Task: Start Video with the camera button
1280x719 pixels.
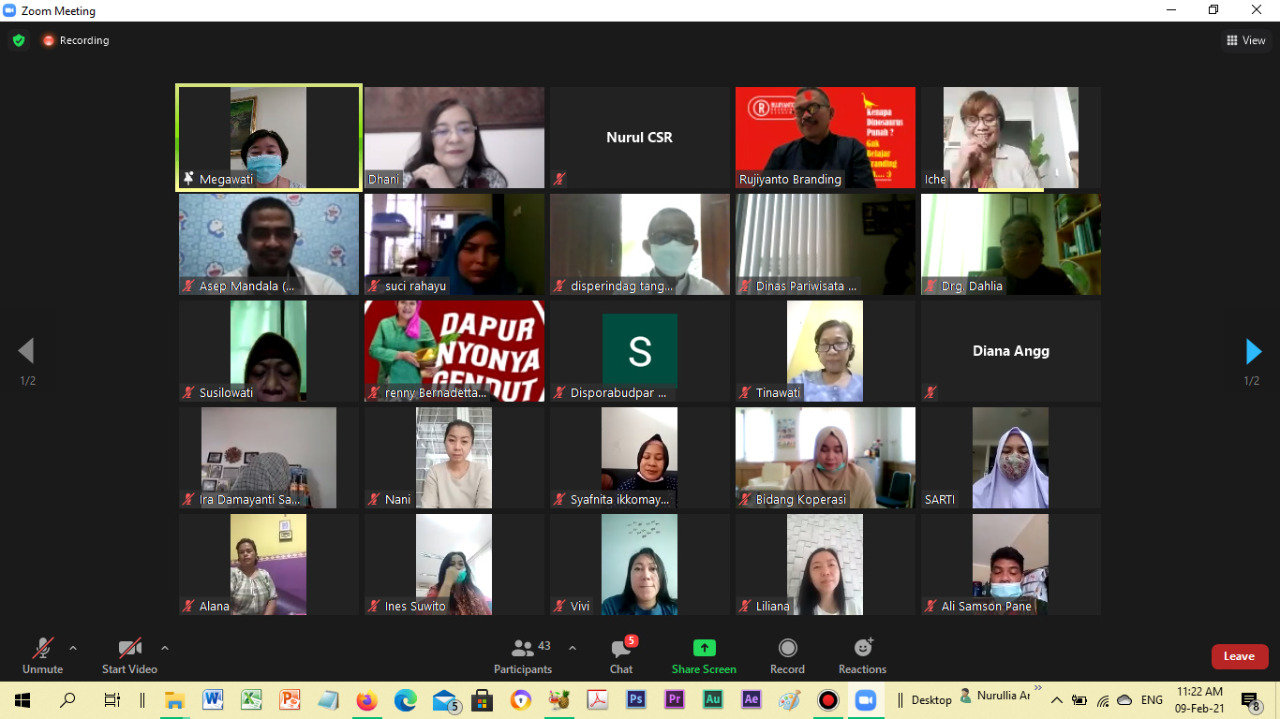Action: [129, 656]
